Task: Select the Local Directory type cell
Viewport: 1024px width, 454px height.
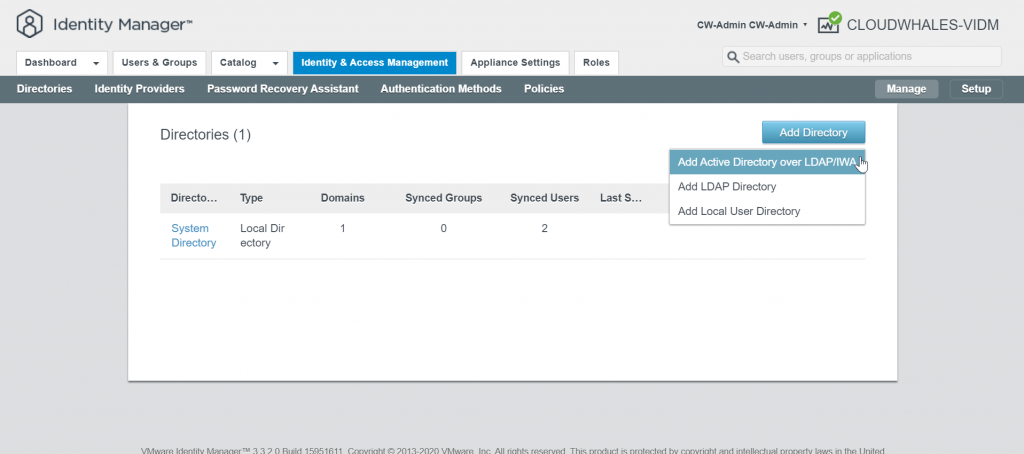Action: tap(263, 236)
